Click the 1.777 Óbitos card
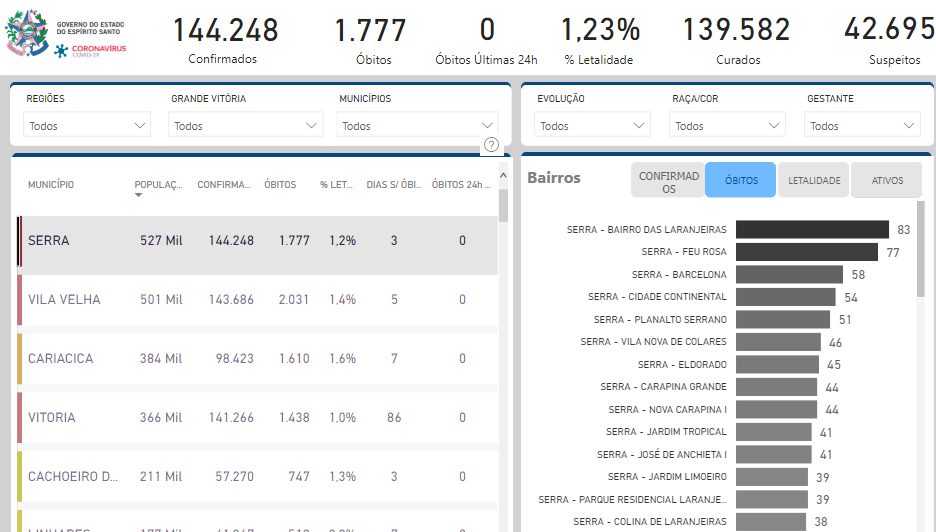936x532 pixels. (x=371, y=41)
